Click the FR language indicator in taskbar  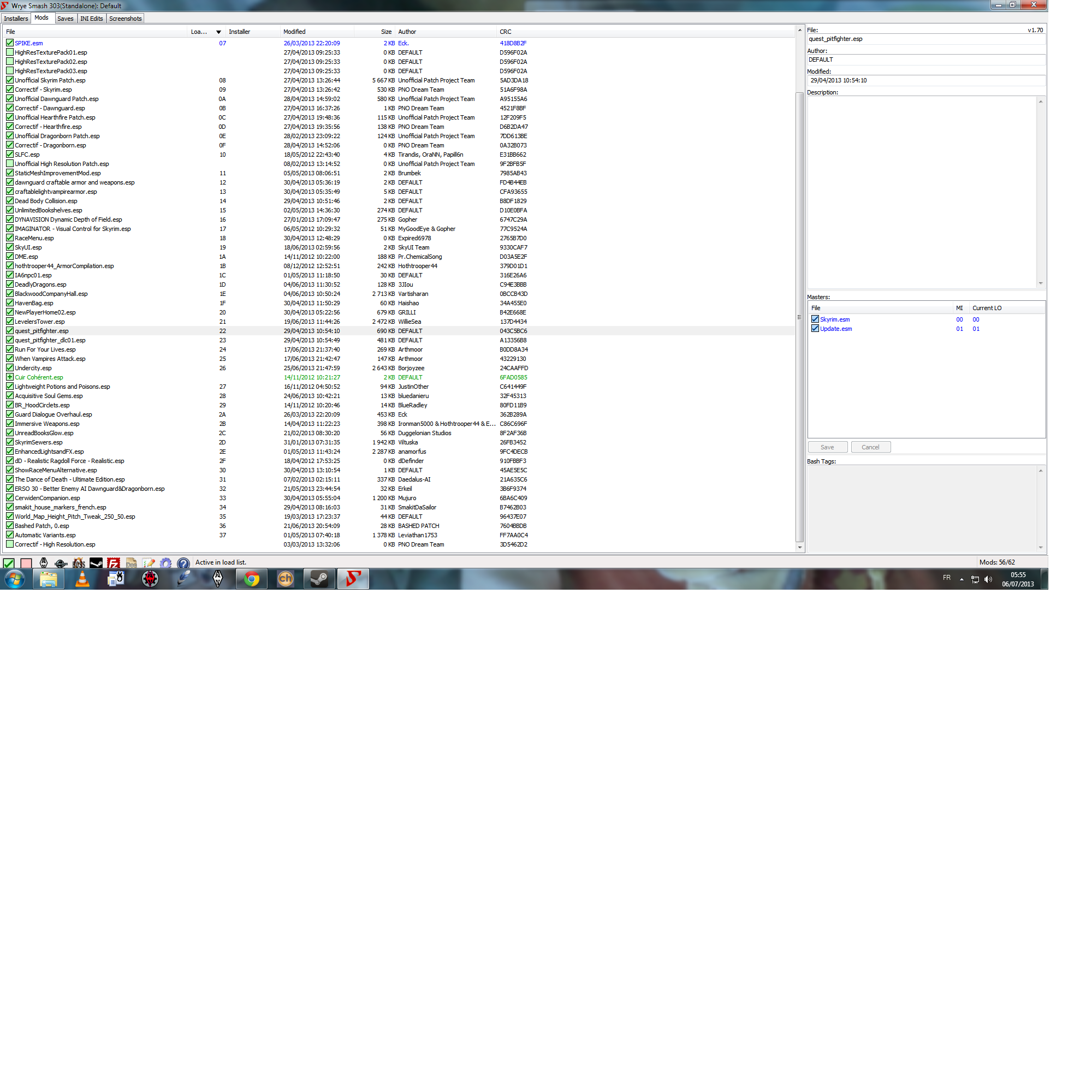tap(947, 578)
